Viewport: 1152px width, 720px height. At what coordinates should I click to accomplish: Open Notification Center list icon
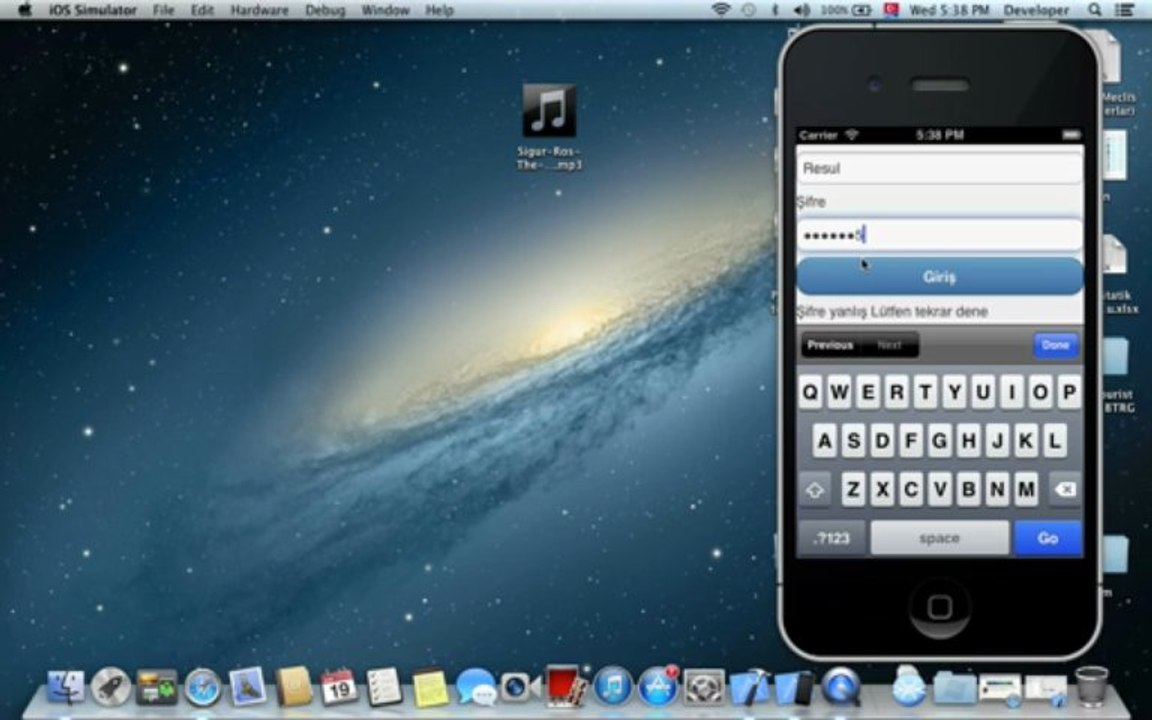point(1124,10)
